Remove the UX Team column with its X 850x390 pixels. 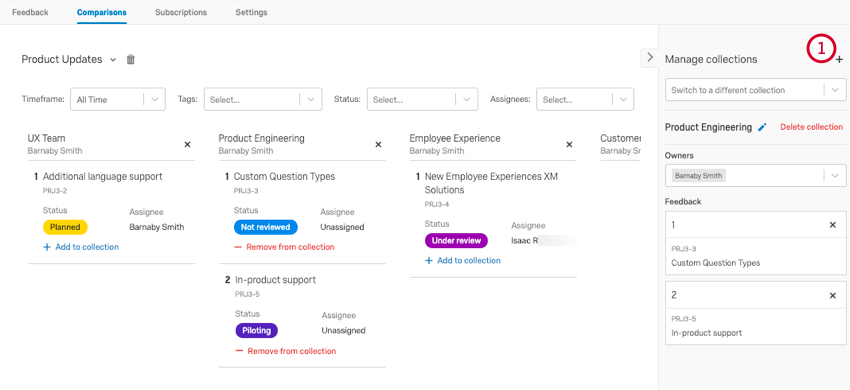[188, 144]
